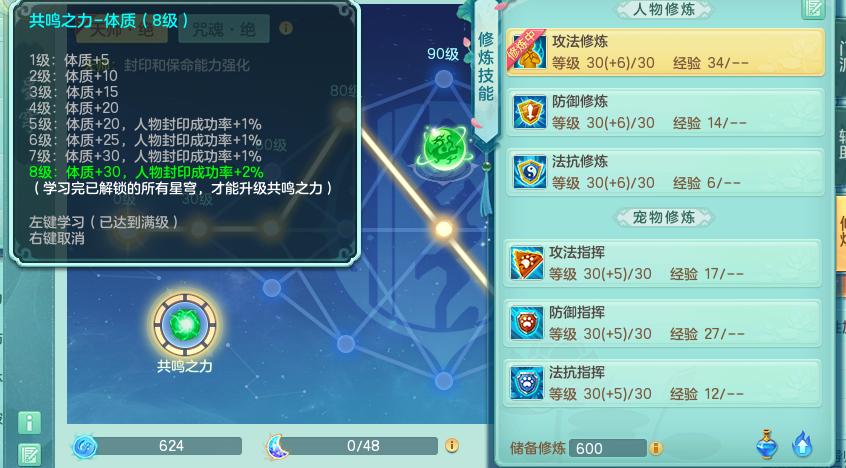Open the green info button at bottom left
Viewport: 846px width, 468px height.
[29, 423]
